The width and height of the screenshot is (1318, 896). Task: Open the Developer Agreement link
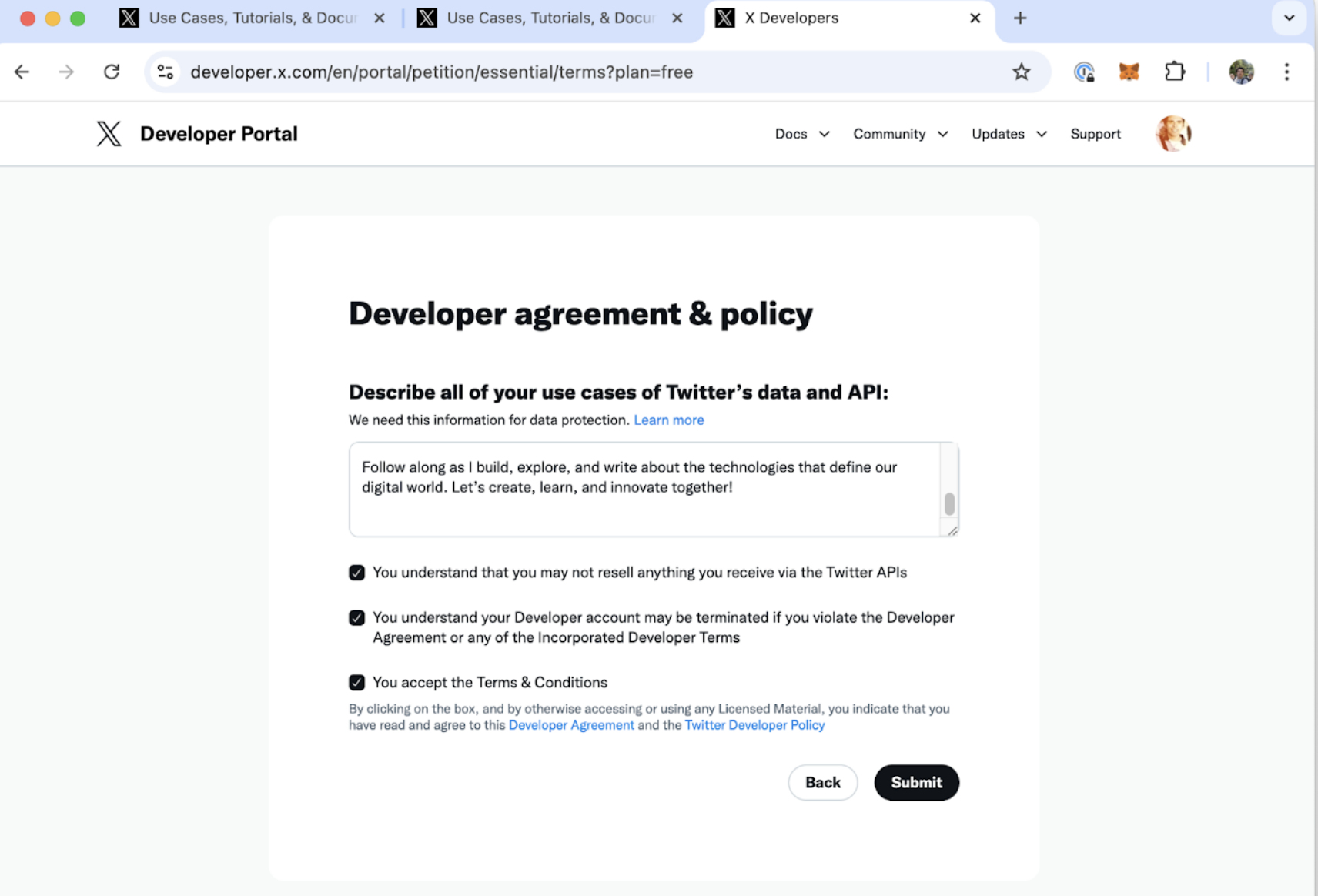tap(571, 725)
